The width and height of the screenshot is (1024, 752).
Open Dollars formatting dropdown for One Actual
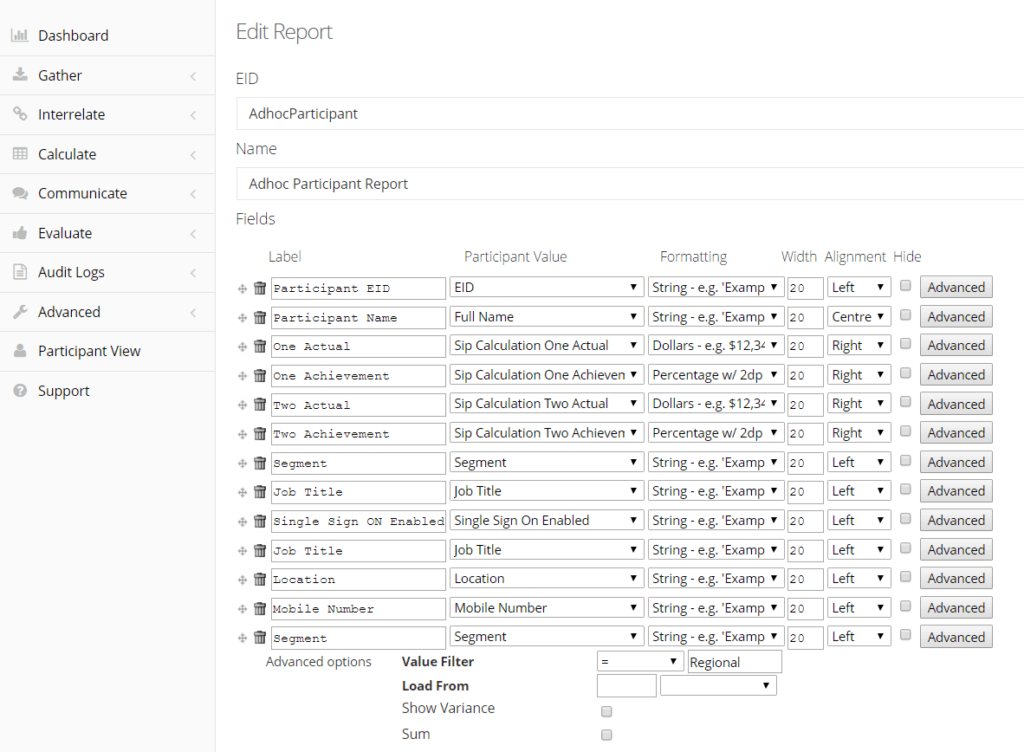[716, 345]
